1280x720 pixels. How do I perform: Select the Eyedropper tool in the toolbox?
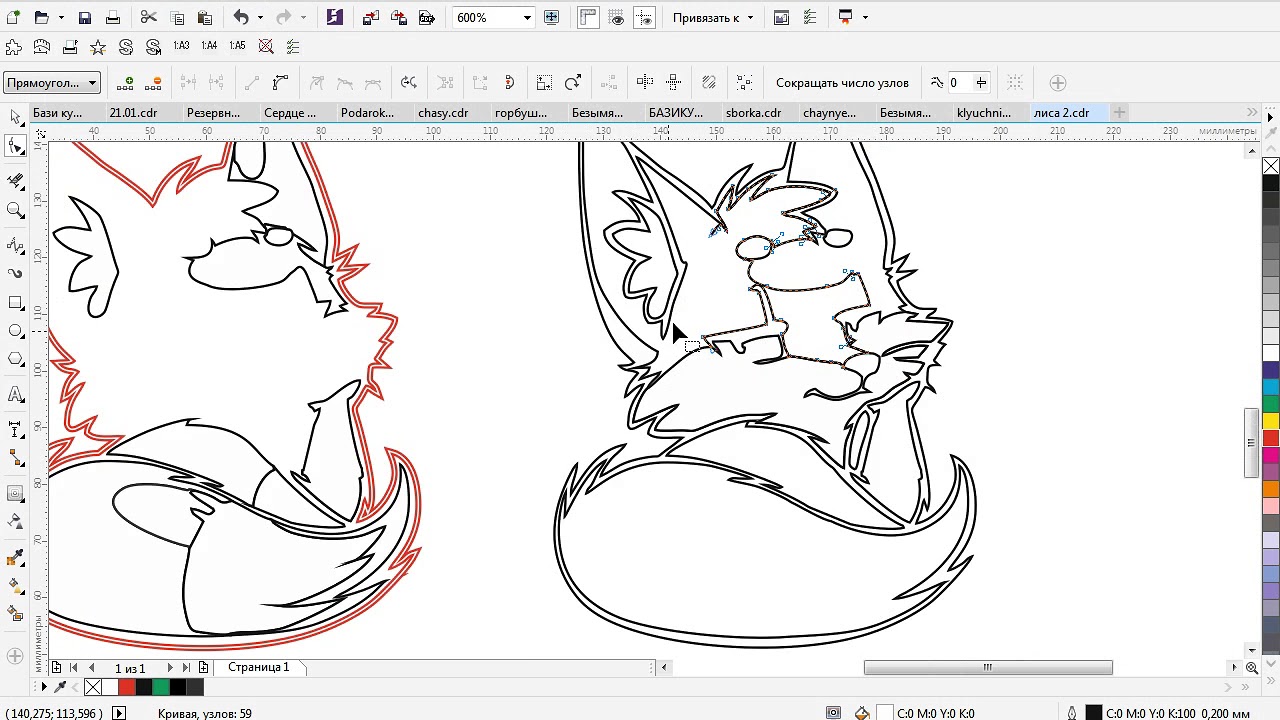click(15, 557)
